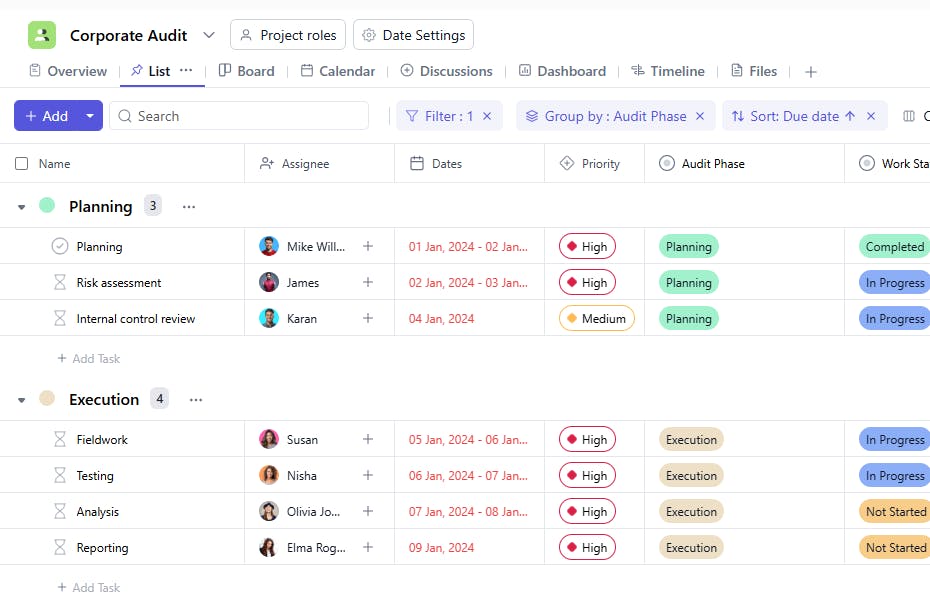Screen dimensions: 930x600
Task: Mark the Planning task completion circle
Action: click(x=60, y=247)
